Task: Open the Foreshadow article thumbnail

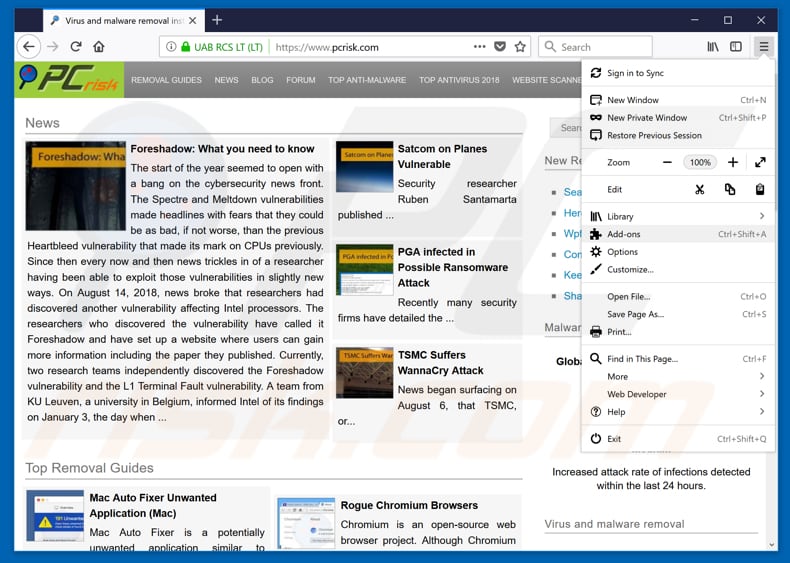Action: tap(76, 185)
